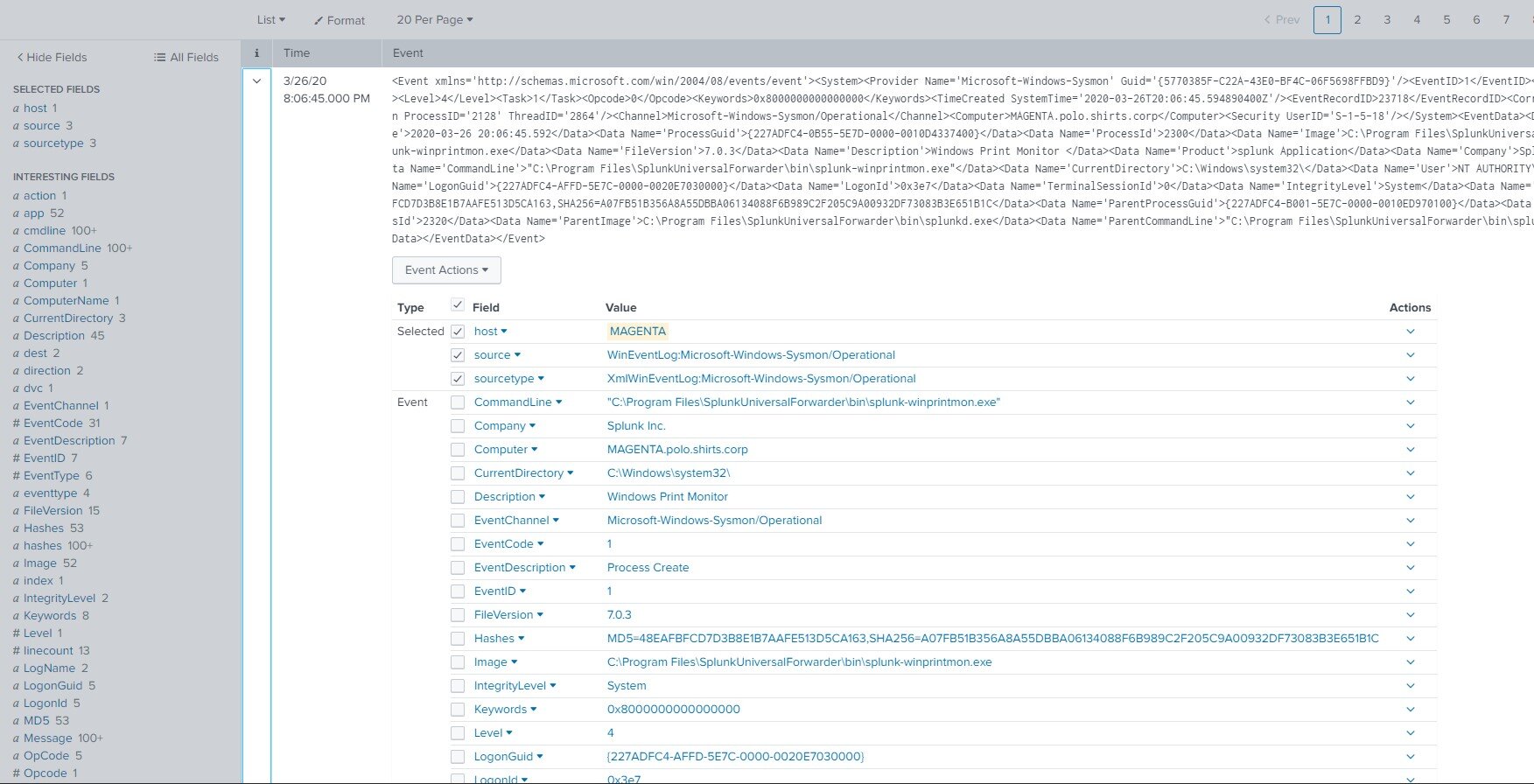Open the EventDescription field dropdown
The height and width of the screenshot is (784, 1534).
point(525,568)
